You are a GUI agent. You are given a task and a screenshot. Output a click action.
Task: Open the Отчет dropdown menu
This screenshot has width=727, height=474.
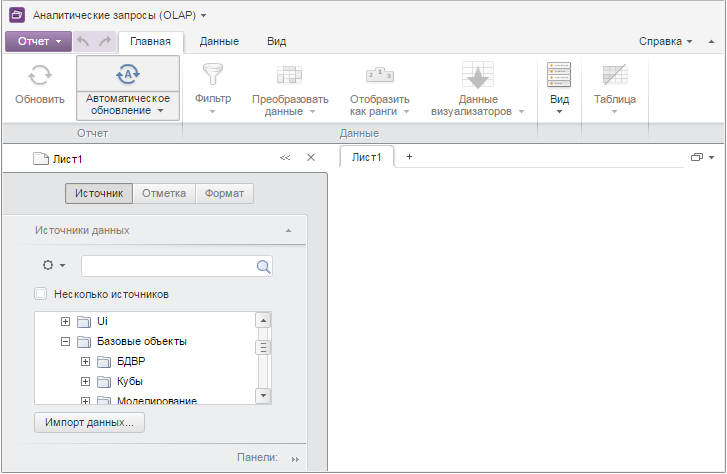coord(39,41)
